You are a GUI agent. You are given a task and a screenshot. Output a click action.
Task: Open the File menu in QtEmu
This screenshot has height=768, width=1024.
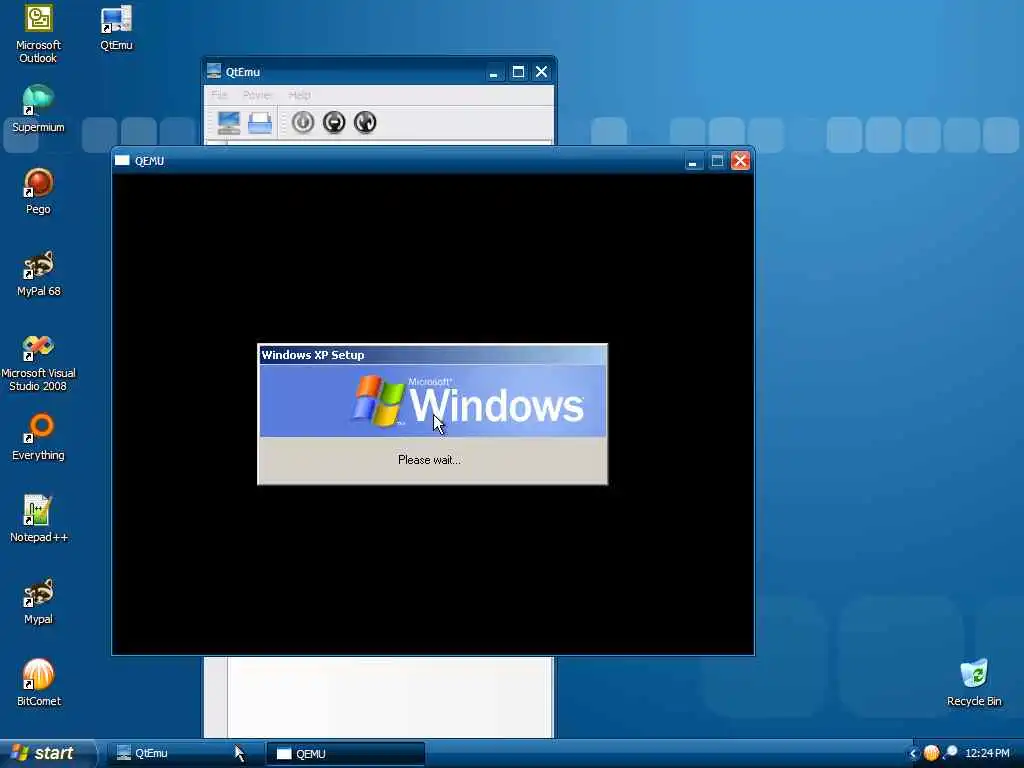[219, 95]
